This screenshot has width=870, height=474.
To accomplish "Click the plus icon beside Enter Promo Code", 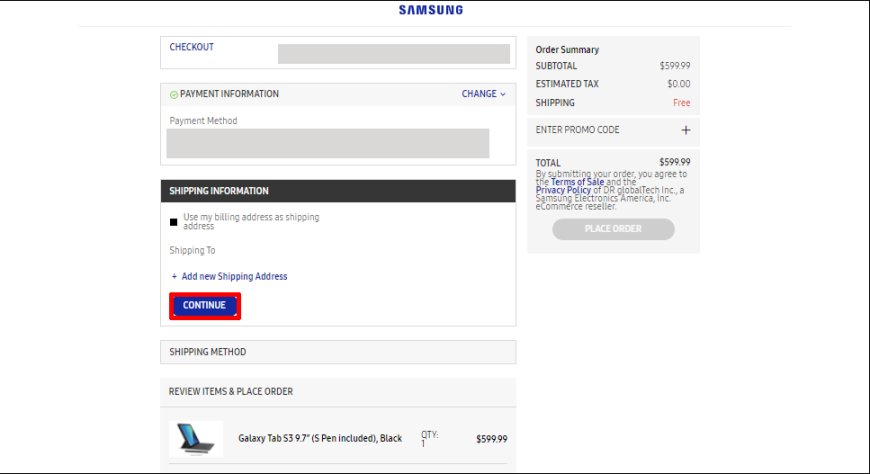I will click(x=686, y=130).
